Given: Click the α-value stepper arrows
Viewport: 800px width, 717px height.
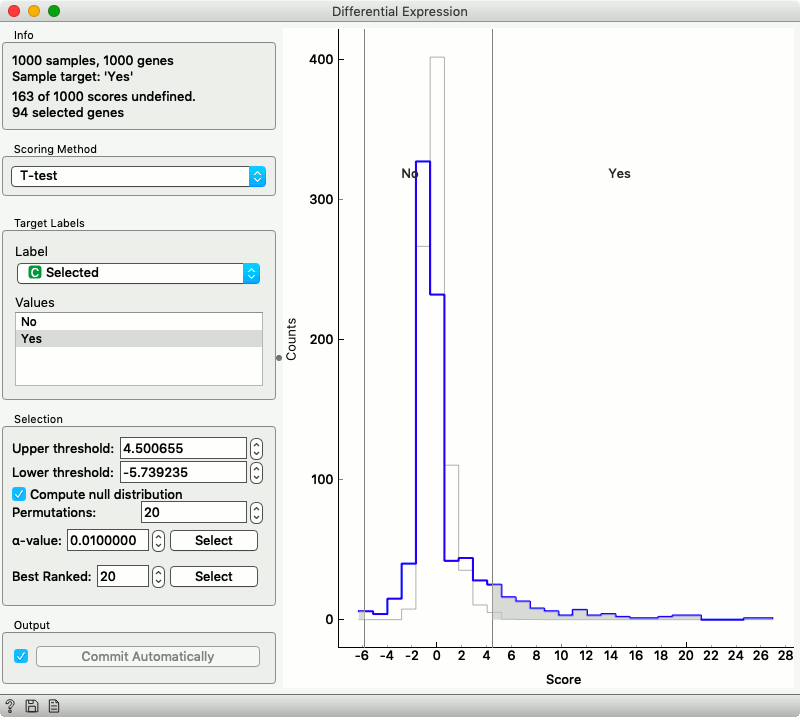Looking at the screenshot, I should point(159,540).
